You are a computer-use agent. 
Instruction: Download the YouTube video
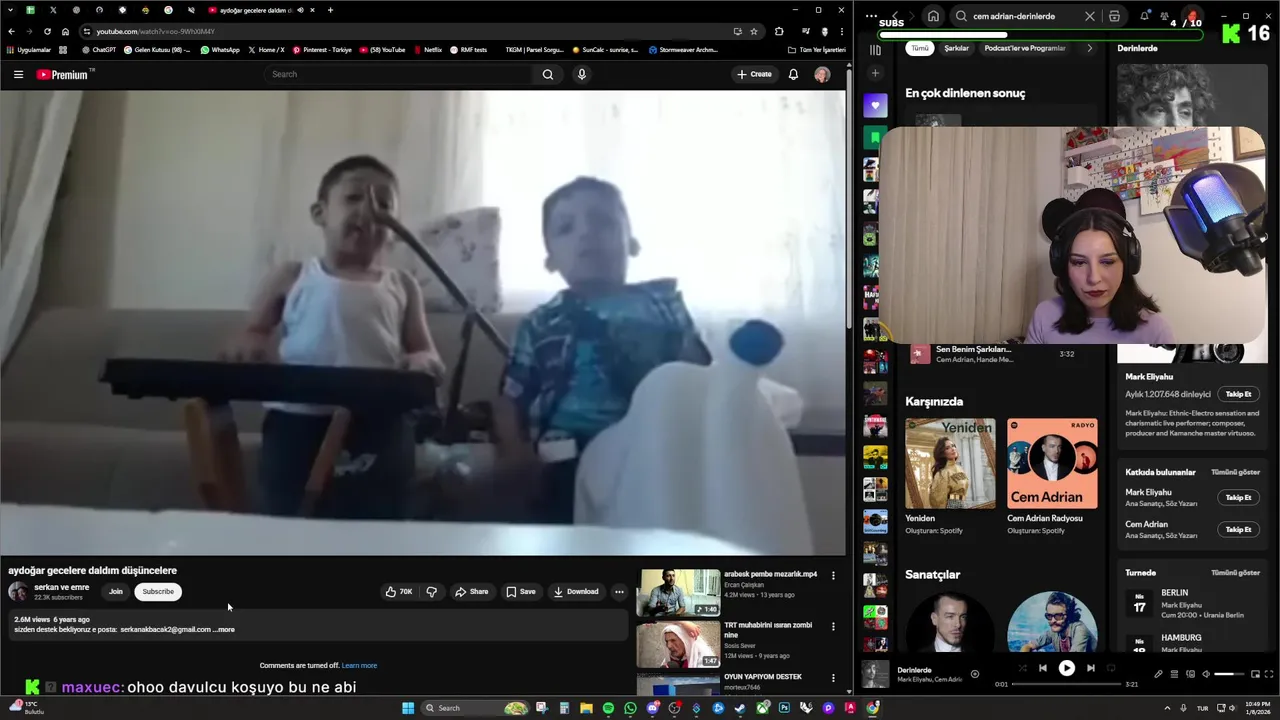pyautogui.click(x=576, y=592)
